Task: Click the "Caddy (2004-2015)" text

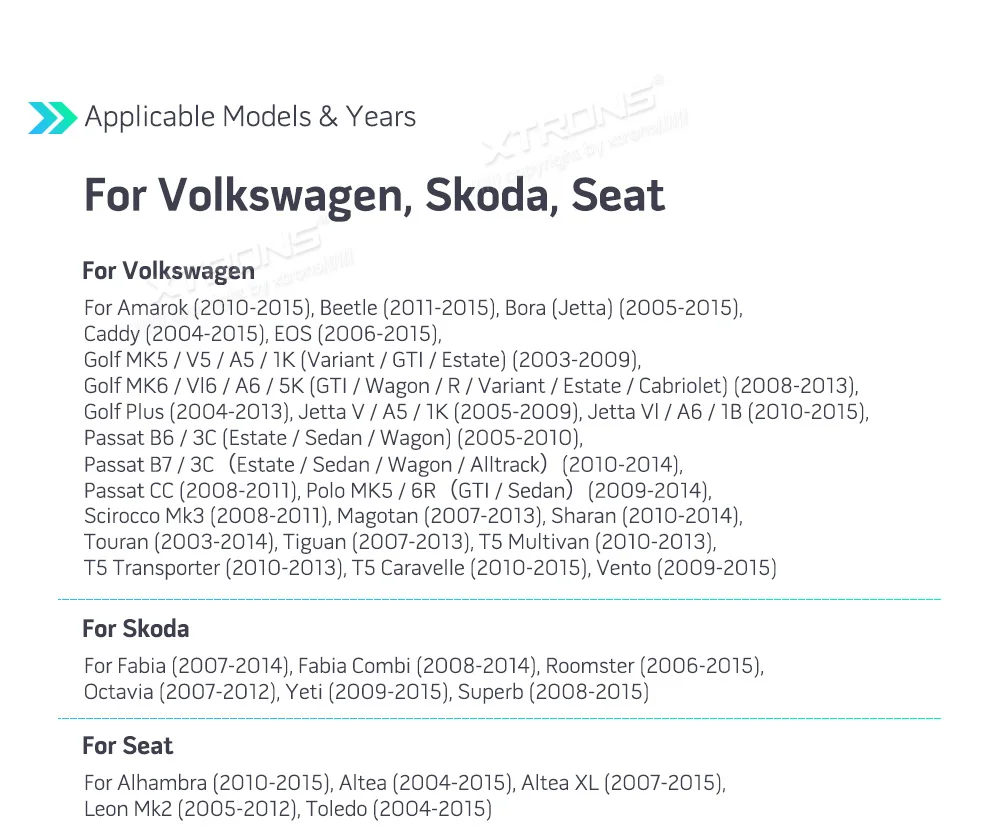Action: point(175,334)
